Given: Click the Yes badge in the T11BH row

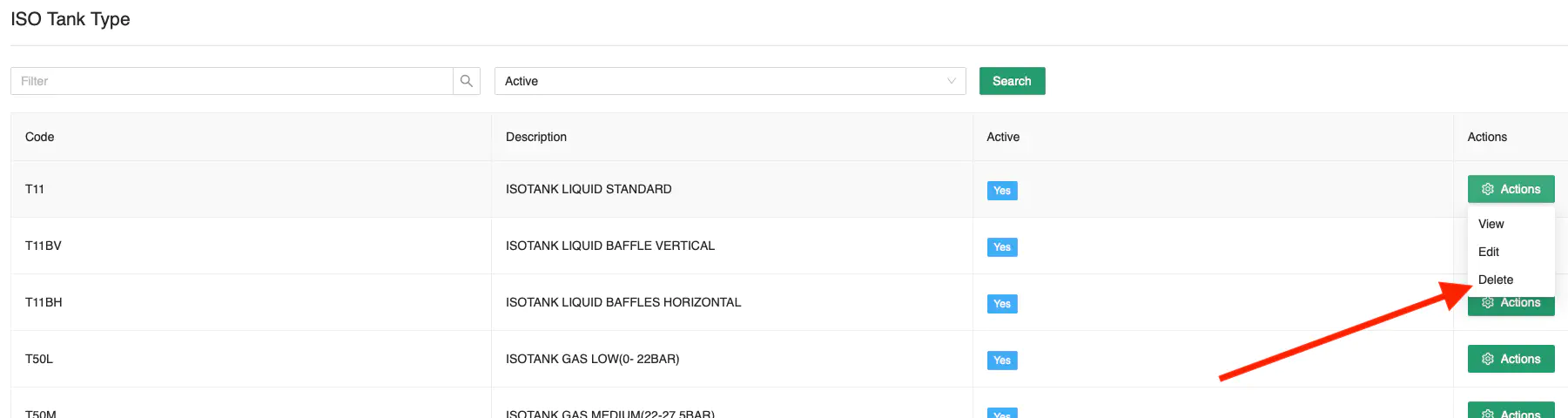Looking at the screenshot, I should coord(1001,304).
